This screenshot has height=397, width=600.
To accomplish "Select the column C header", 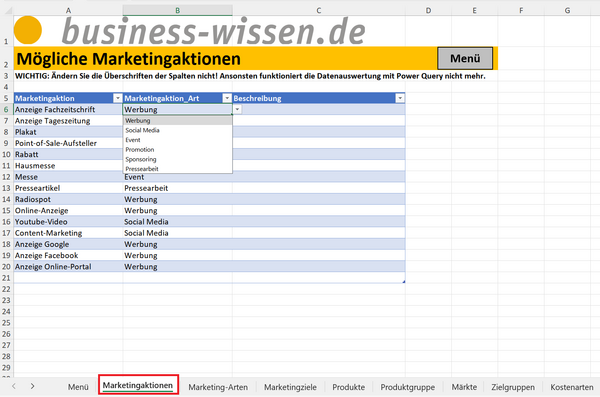I will [x=318, y=11].
